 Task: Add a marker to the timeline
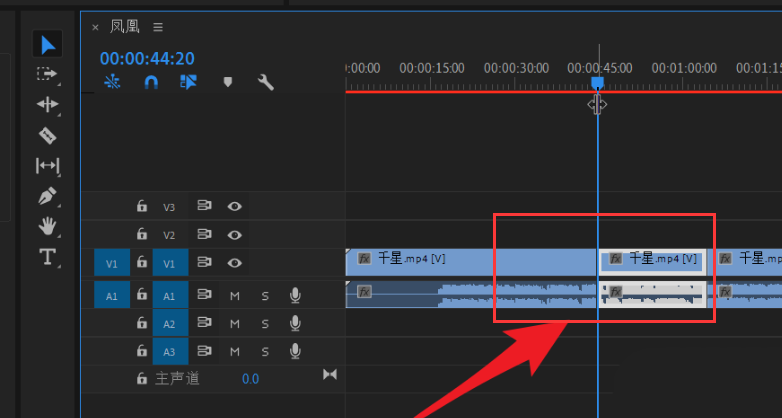coord(228,82)
